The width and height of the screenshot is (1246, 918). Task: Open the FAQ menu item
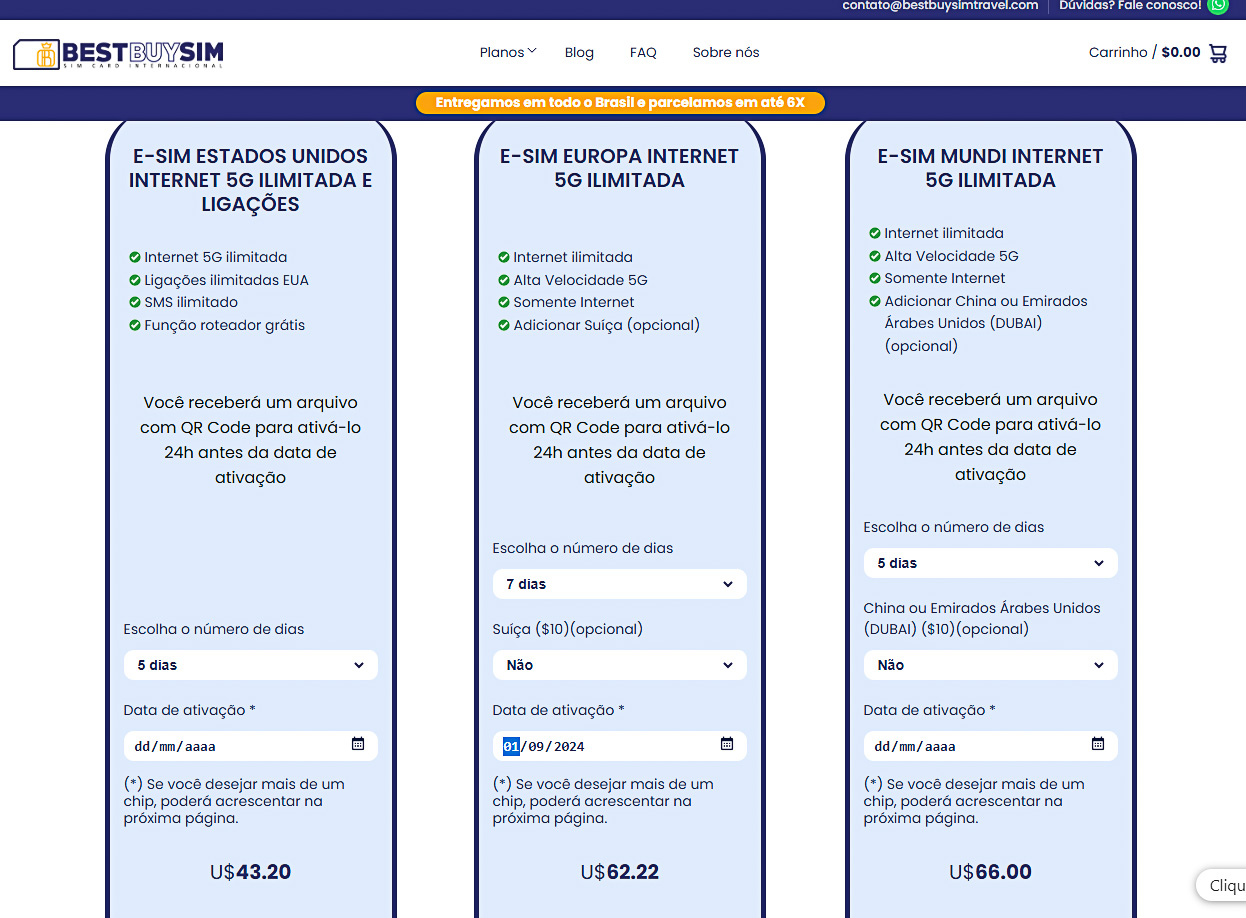pyautogui.click(x=643, y=53)
